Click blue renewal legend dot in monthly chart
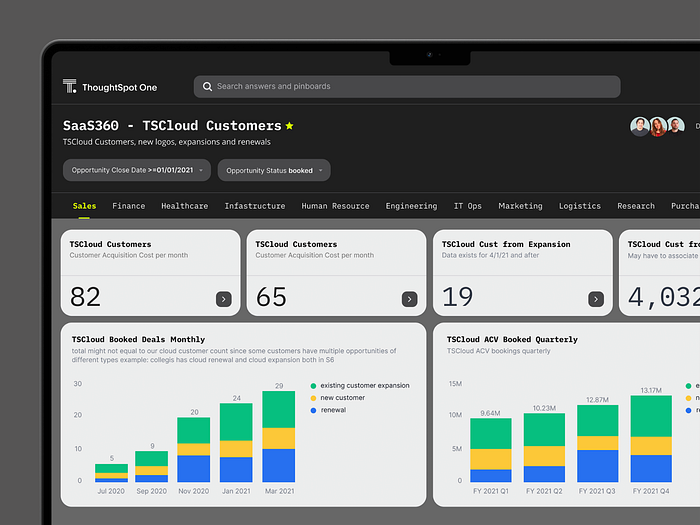 coord(313,410)
